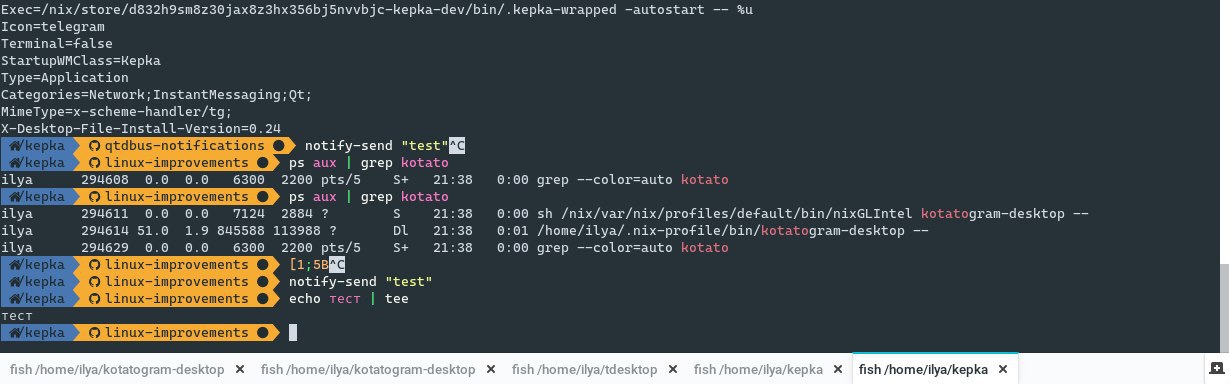This screenshot has width=1229, height=384.
Task: Close the first kotatogram-desktop tab
Action: point(239,369)
